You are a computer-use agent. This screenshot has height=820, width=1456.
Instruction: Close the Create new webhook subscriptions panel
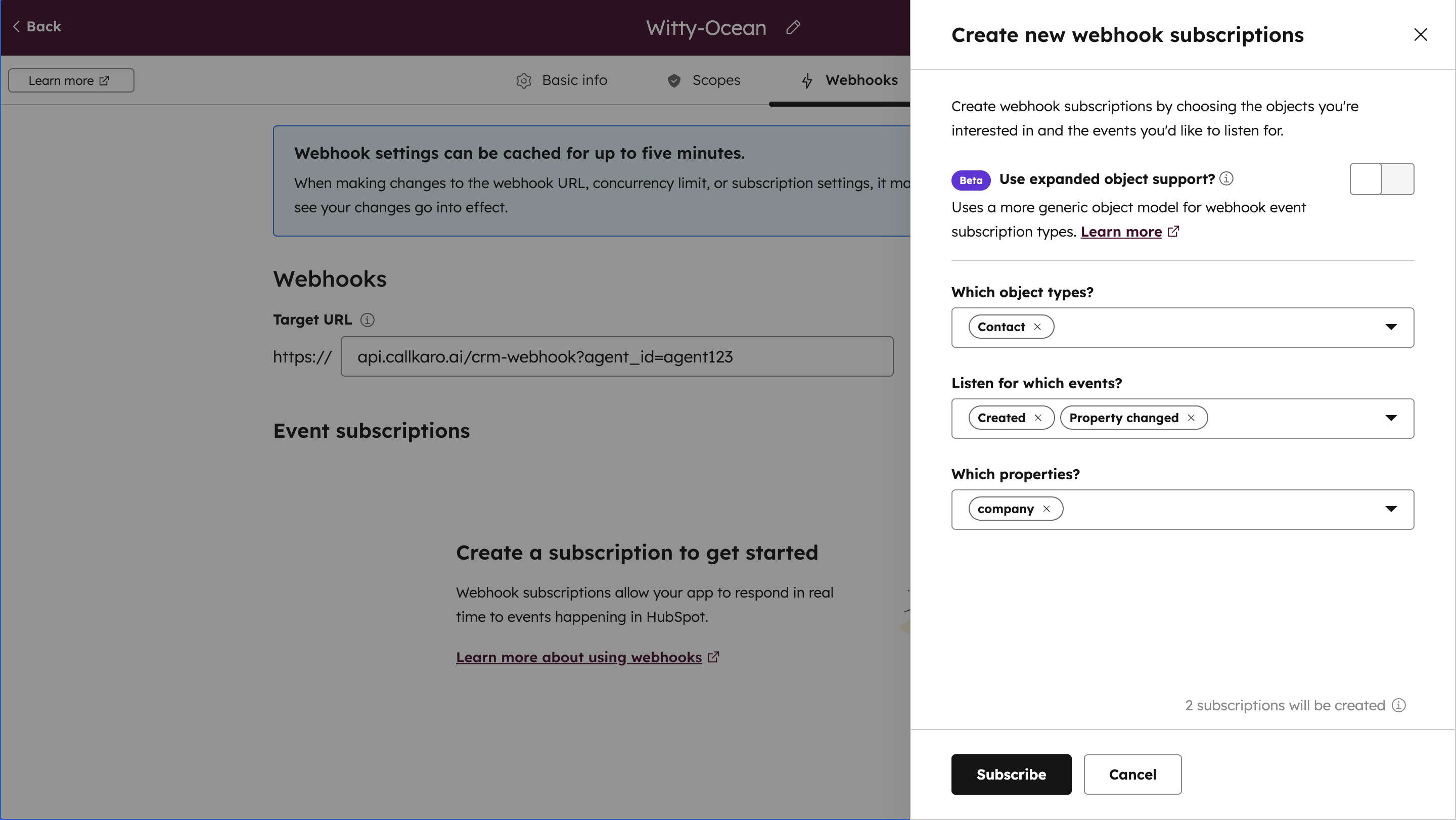point(1421,34)
